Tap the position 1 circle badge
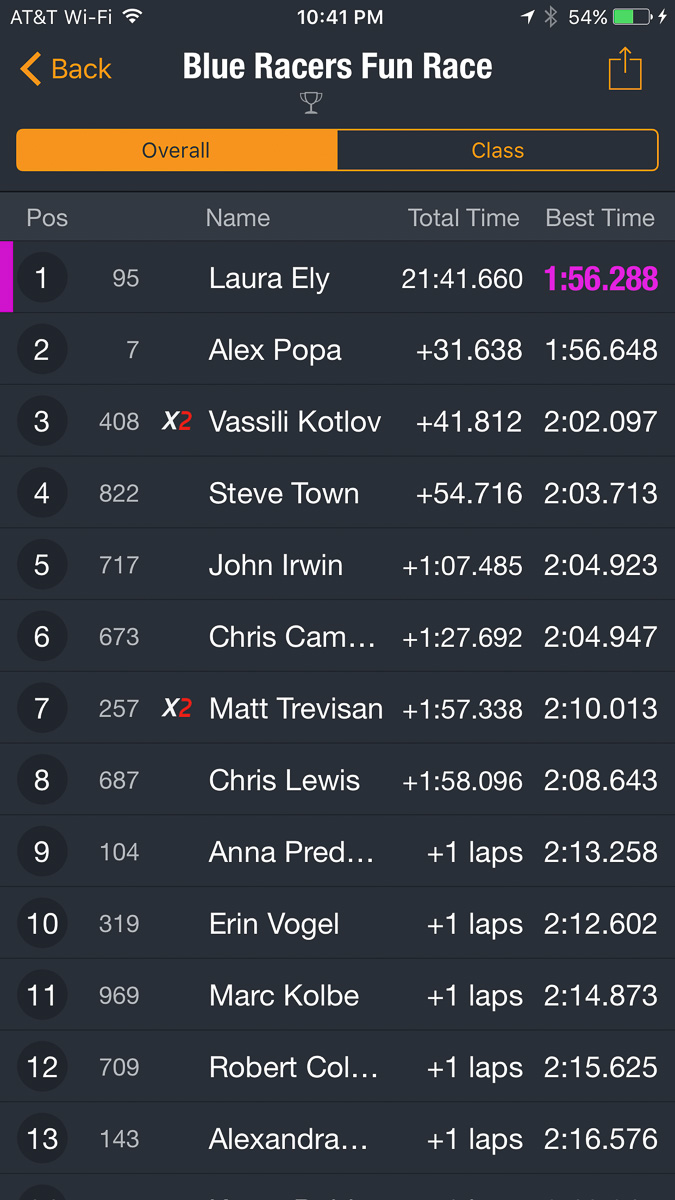The image size is (675, 1200). [x=42, y=278]
